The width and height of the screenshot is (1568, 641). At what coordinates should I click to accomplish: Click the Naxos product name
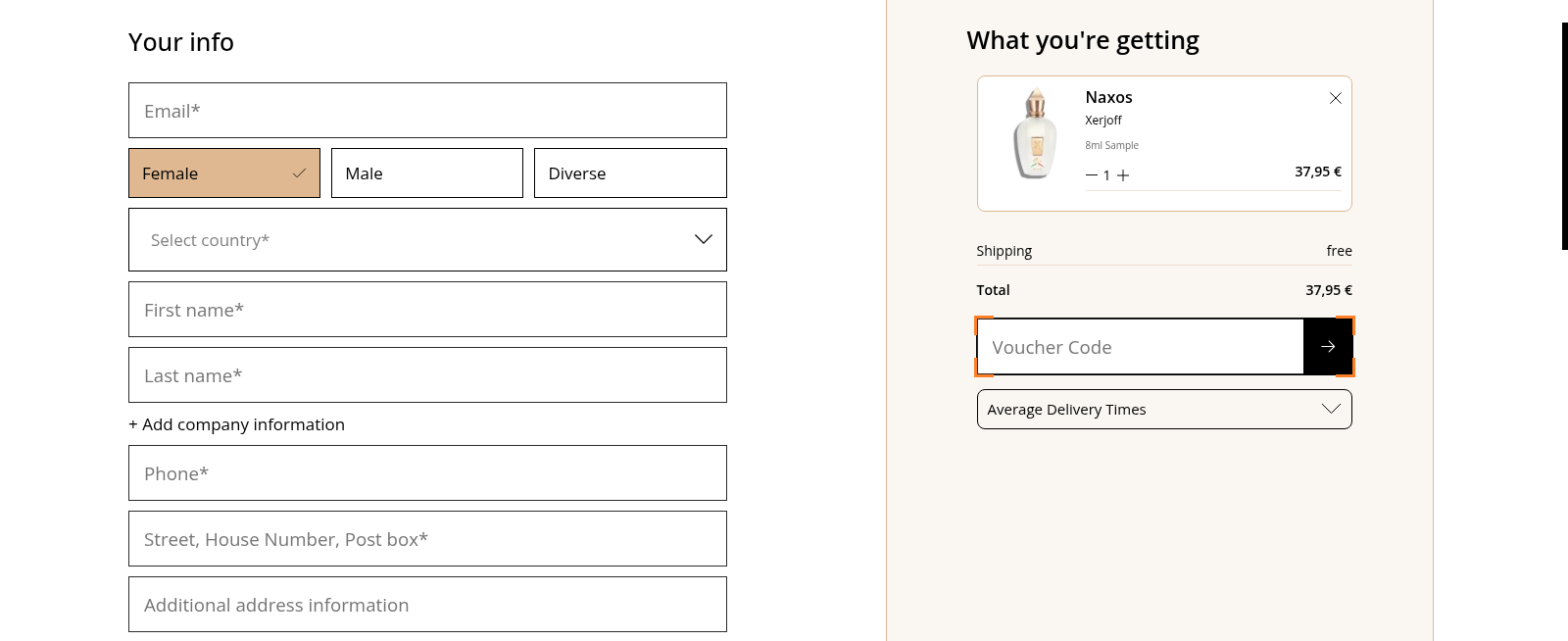(1108, 97)
